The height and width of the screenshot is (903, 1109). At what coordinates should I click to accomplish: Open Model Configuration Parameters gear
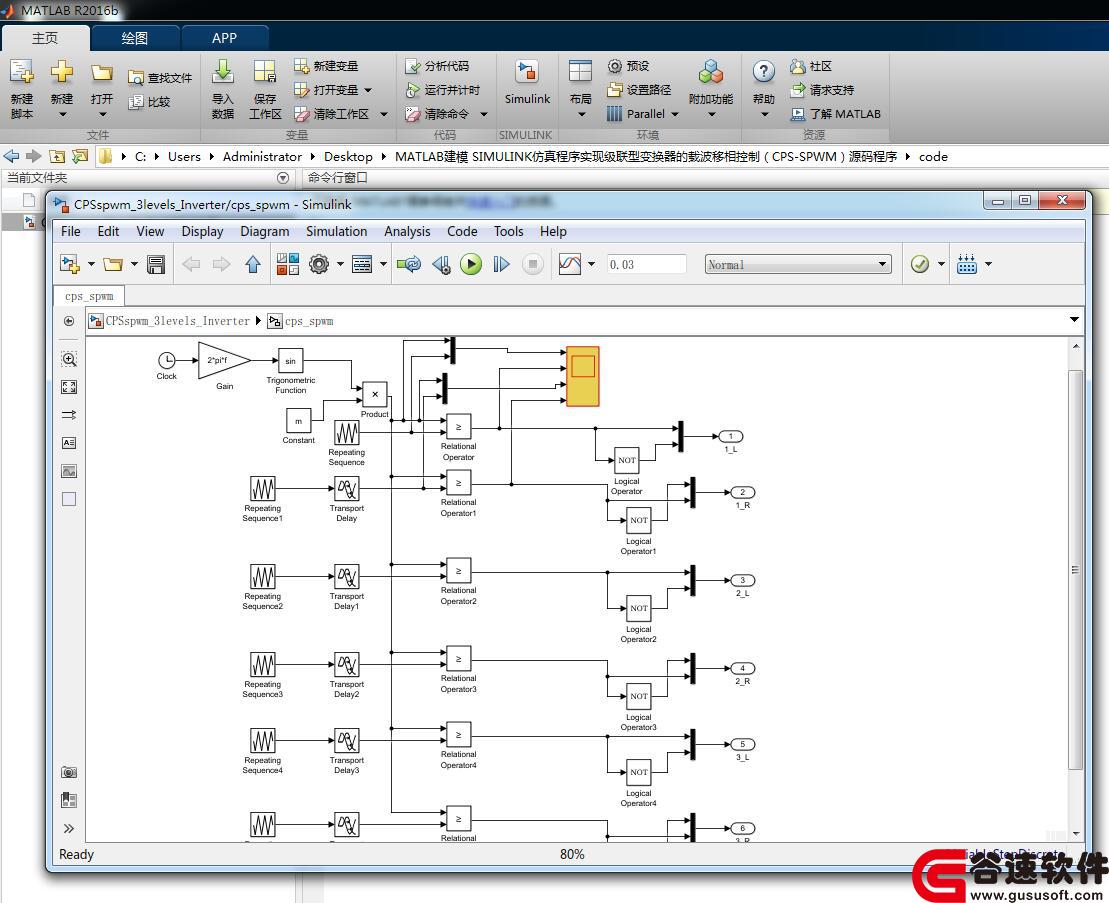[x=319, y=264]
